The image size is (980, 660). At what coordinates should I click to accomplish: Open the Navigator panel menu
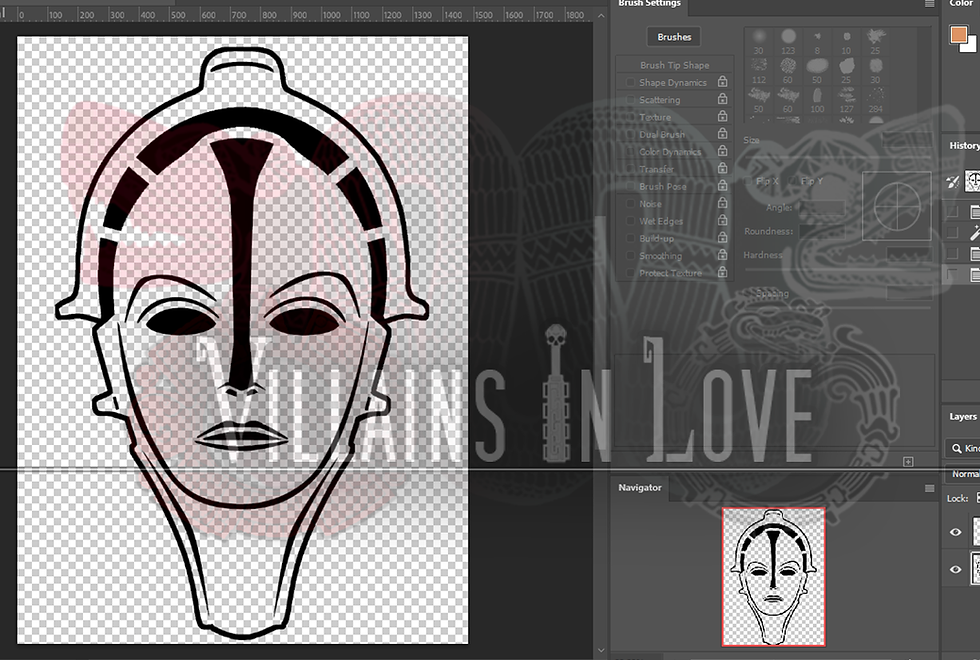click(x=929, y=488)
